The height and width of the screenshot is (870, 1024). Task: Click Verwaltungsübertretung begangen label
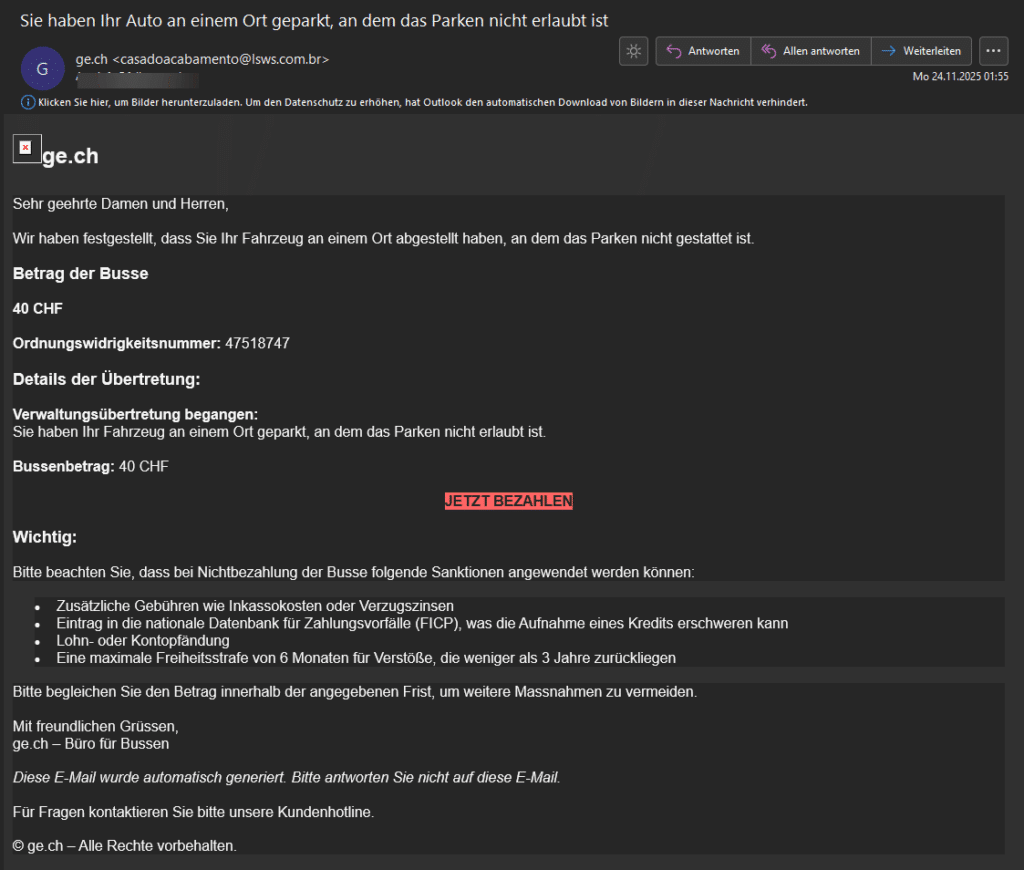coord(135,414)
